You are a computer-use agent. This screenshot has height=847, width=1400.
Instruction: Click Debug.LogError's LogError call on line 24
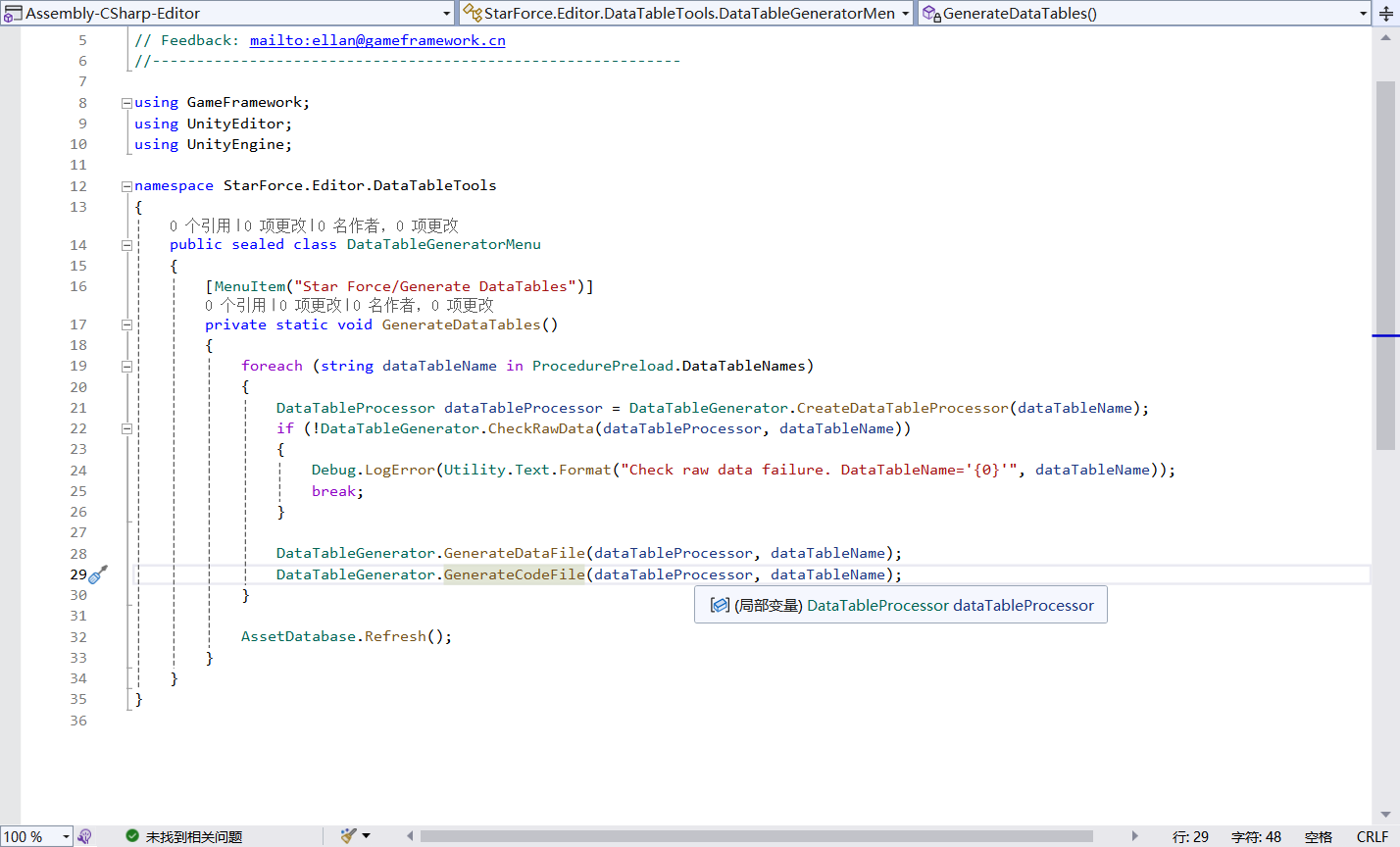pos(399,470)
